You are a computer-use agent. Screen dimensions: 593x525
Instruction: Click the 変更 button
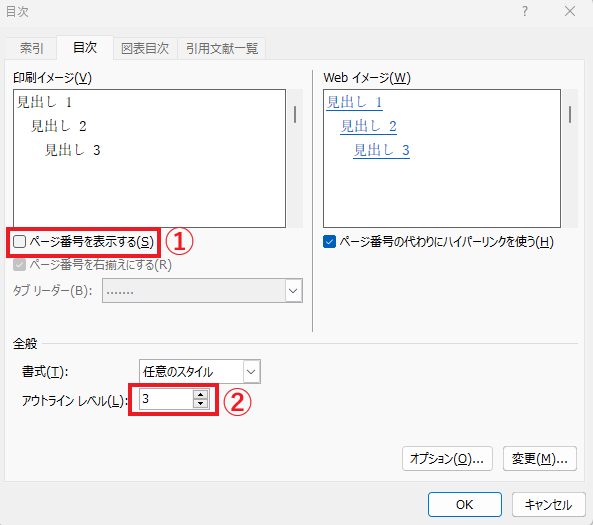coord(540,458)
